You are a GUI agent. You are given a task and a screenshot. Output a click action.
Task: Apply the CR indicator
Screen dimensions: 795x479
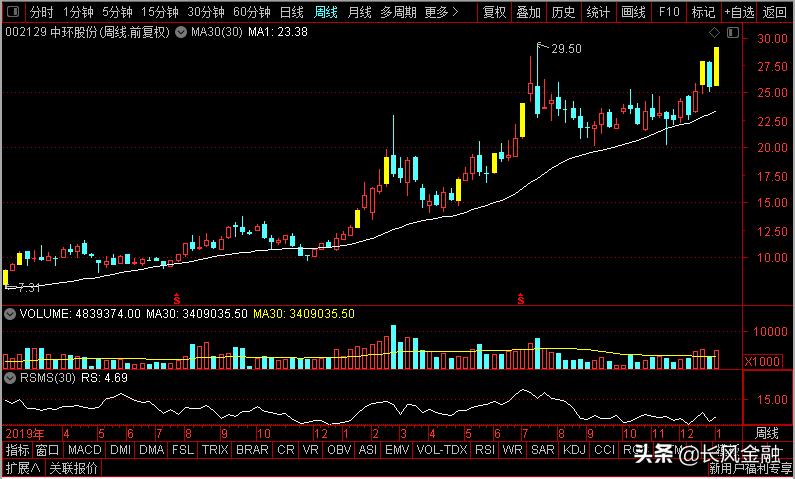click(x=285, y=450)
